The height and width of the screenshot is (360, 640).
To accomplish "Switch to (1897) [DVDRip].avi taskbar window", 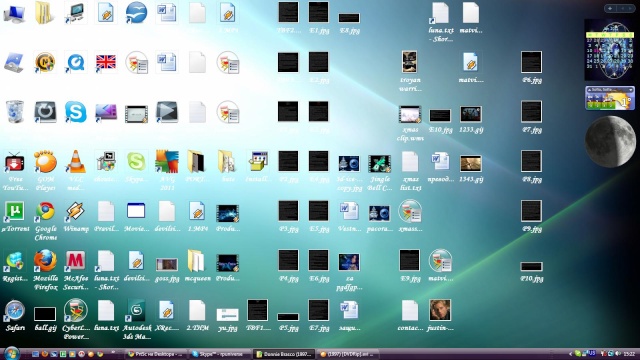I will pos(348,354).
